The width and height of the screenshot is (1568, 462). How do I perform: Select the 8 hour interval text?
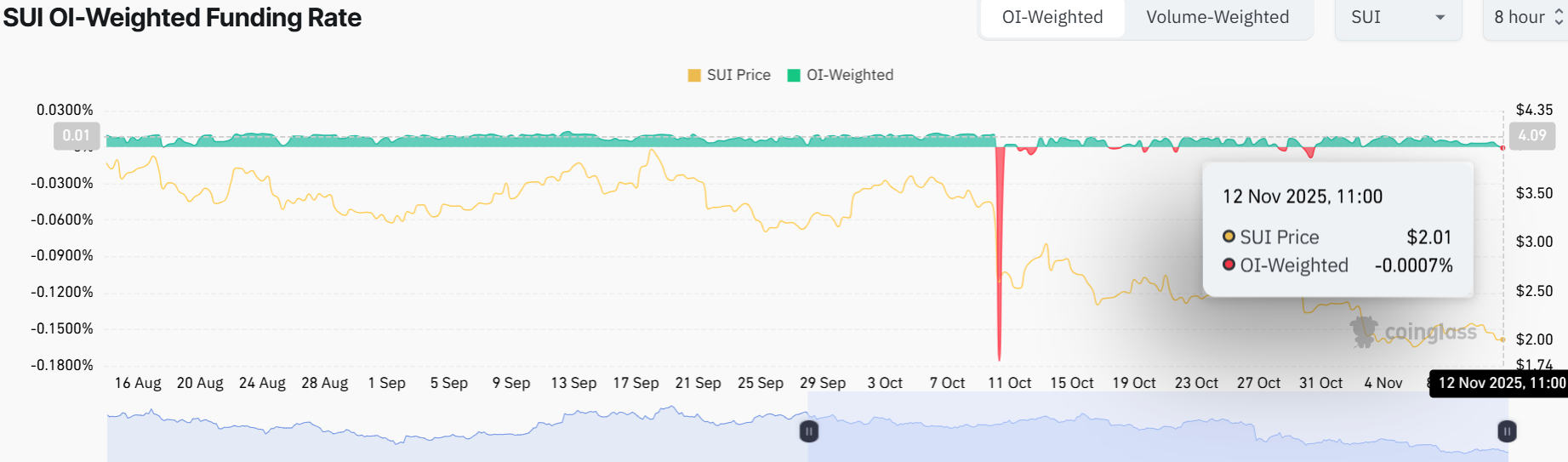click(1519, 18)
